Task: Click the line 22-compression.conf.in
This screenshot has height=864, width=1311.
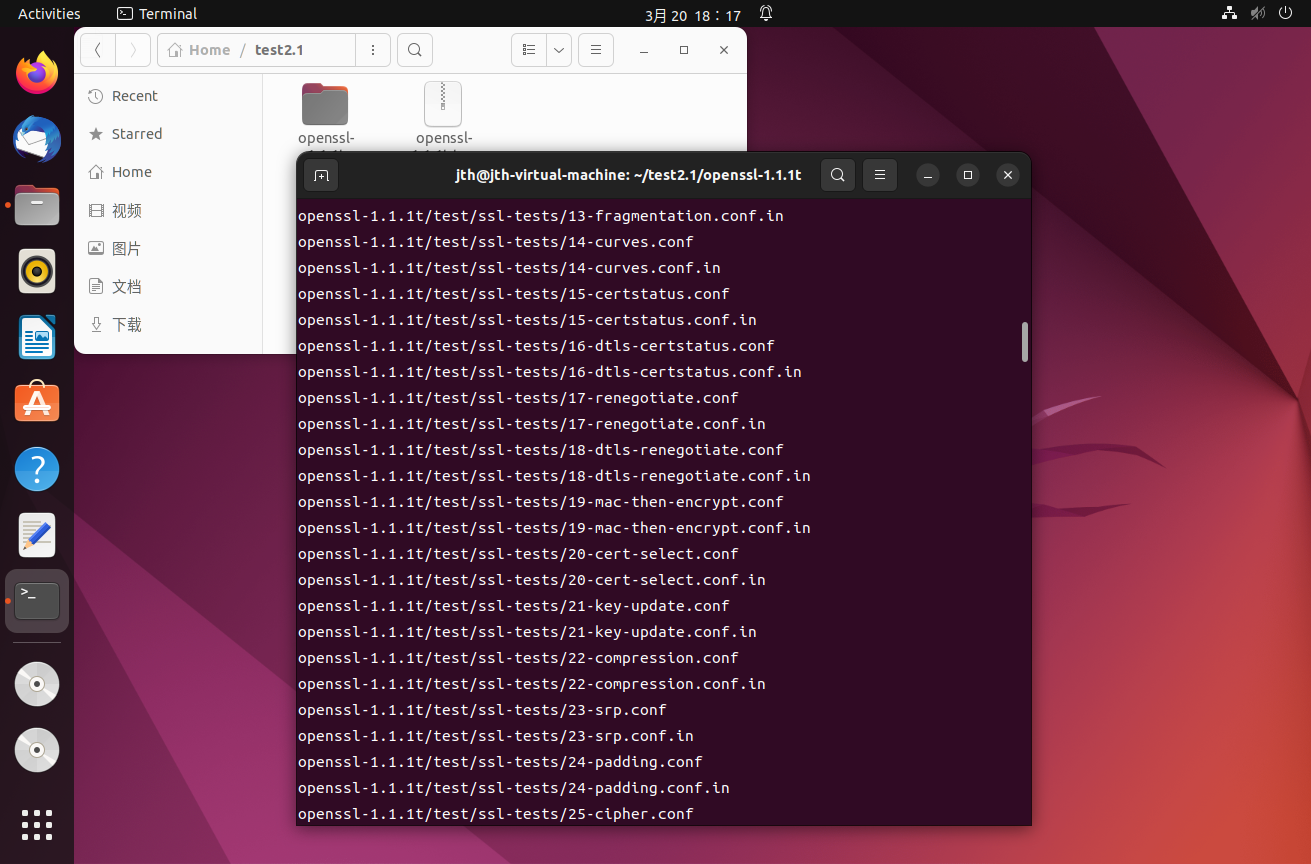Action: click(x=532, y=684)
